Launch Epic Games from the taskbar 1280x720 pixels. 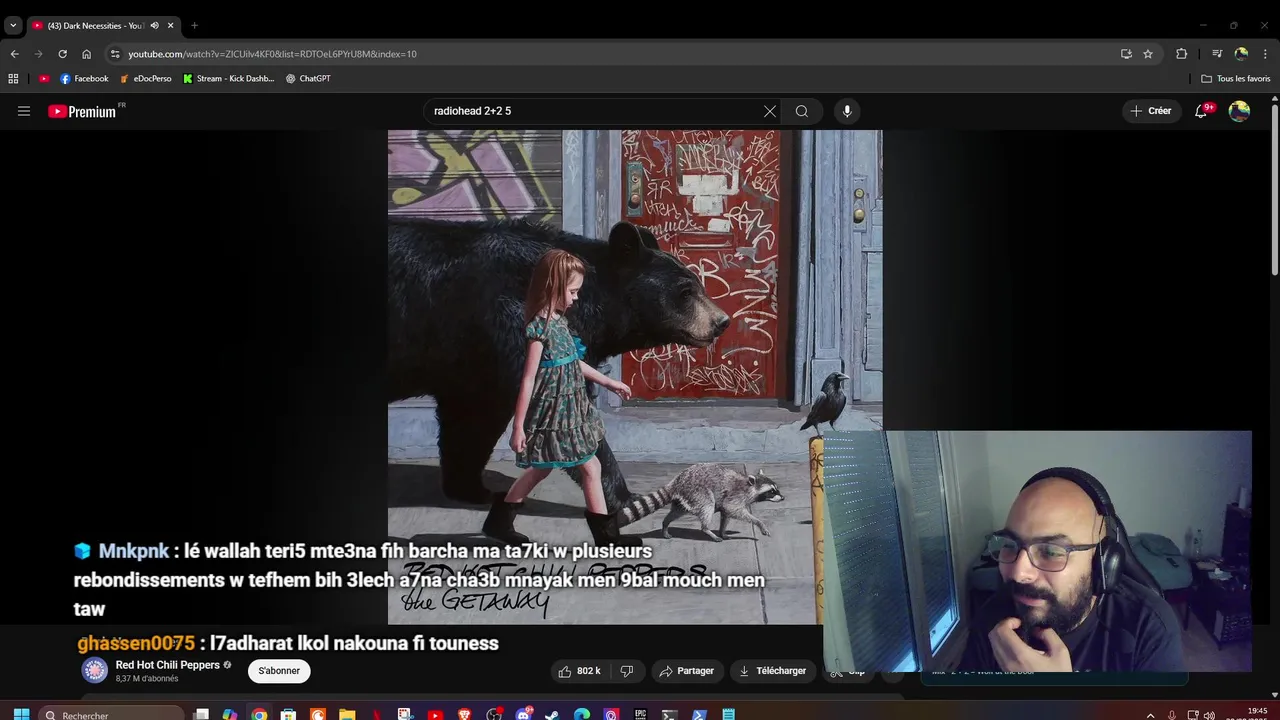(x=640, y=714)
